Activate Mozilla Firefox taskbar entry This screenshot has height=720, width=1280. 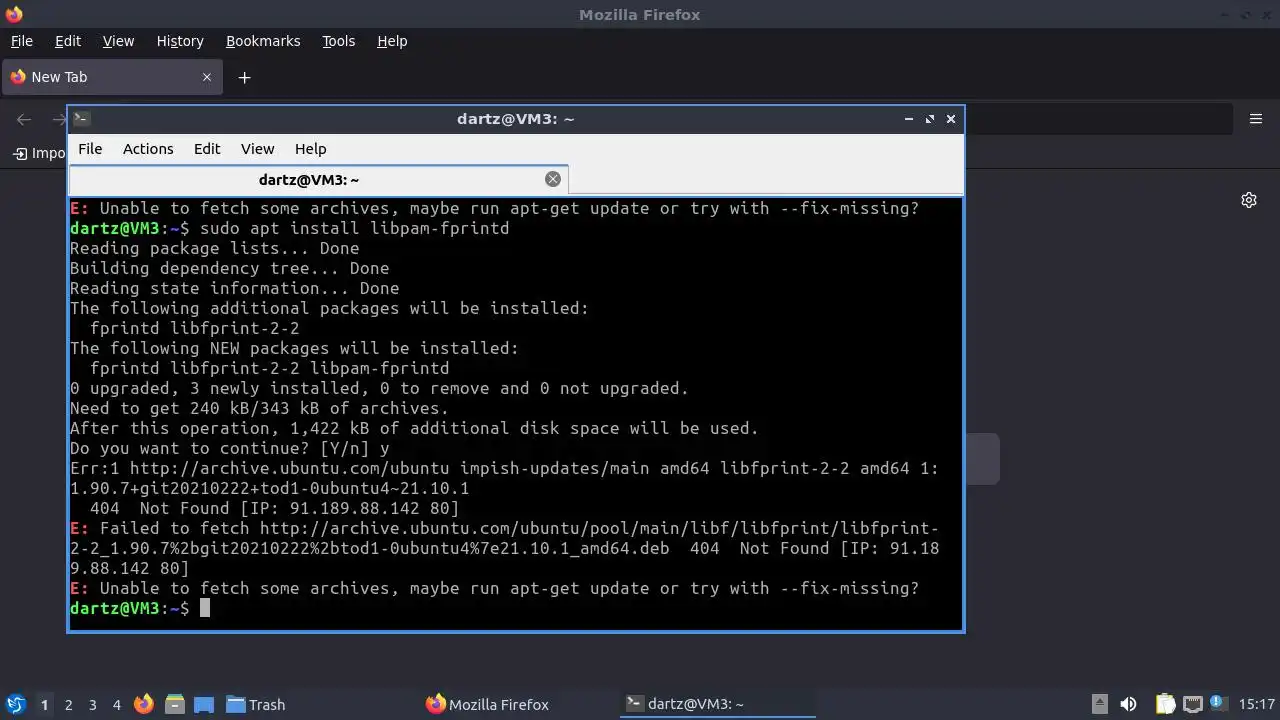[x=487, y=704]
